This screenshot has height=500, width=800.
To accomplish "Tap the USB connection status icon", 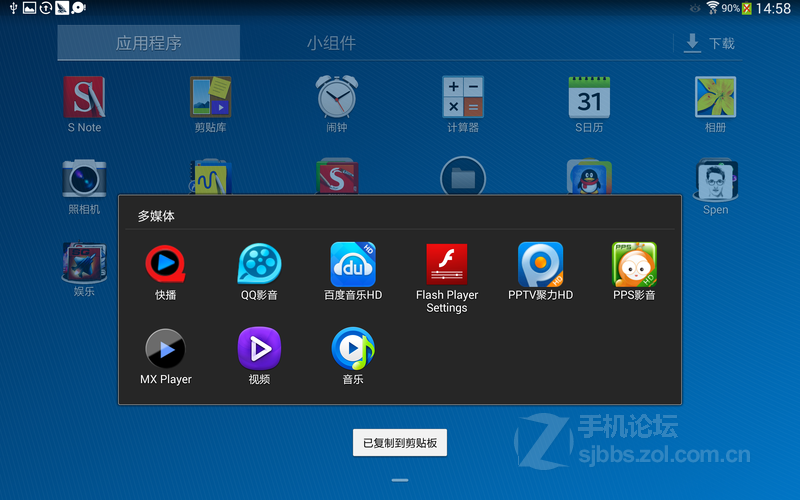I will tap(13, 8).
